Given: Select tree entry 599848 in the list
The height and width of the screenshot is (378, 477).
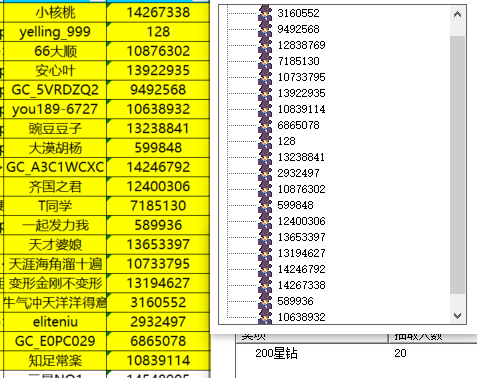Looking at the screenshot, I should [295, 205].
